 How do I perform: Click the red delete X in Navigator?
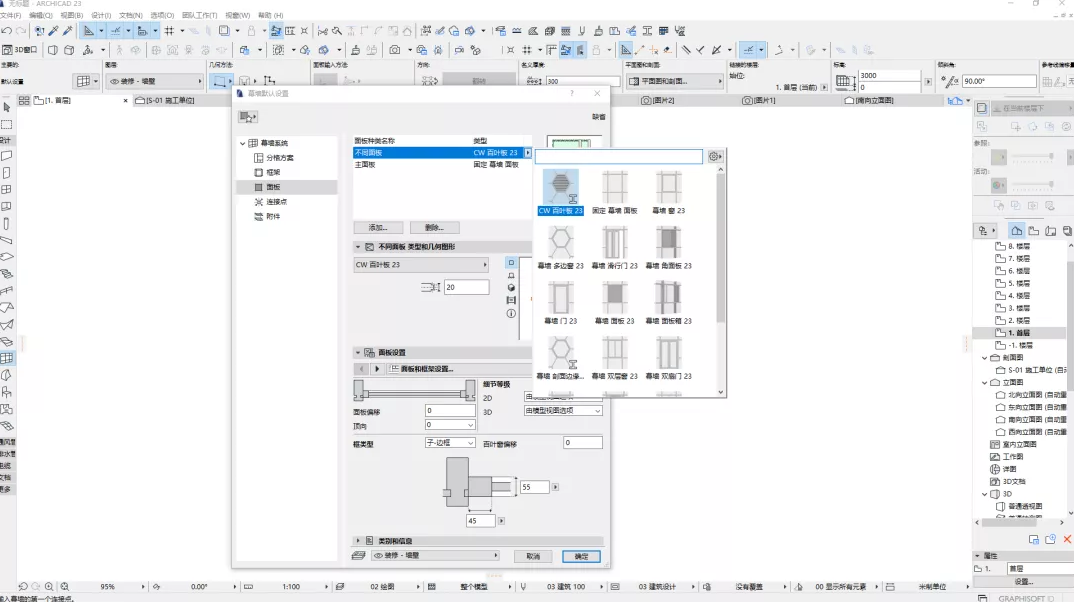pyautogui.click(x=1067, y=540)
